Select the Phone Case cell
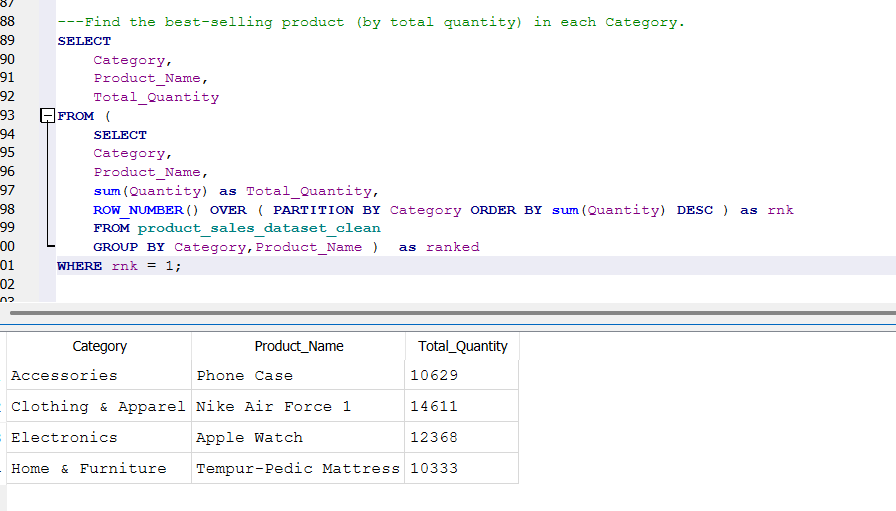 [x=298, y=376]
